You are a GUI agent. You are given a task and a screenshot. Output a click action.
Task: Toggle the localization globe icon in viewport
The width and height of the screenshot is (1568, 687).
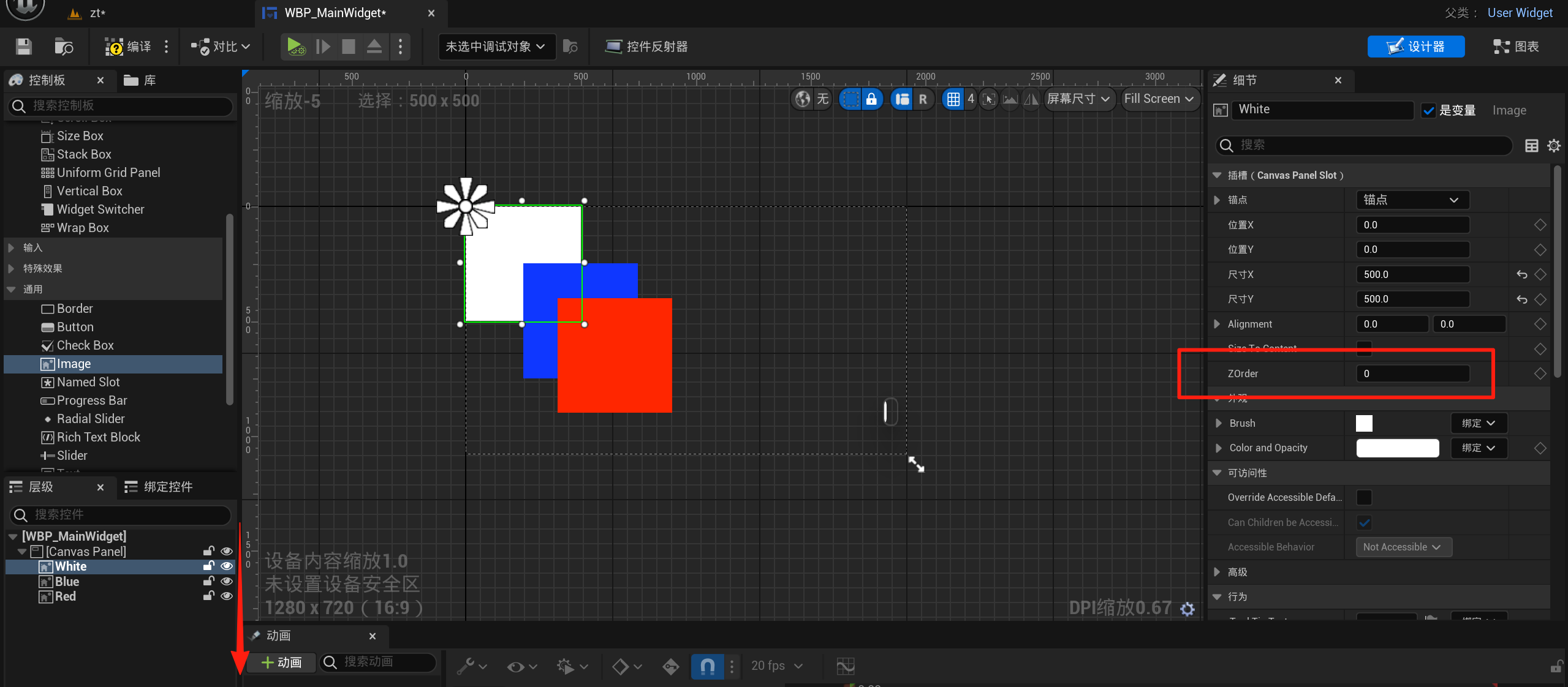coord(802,99)
